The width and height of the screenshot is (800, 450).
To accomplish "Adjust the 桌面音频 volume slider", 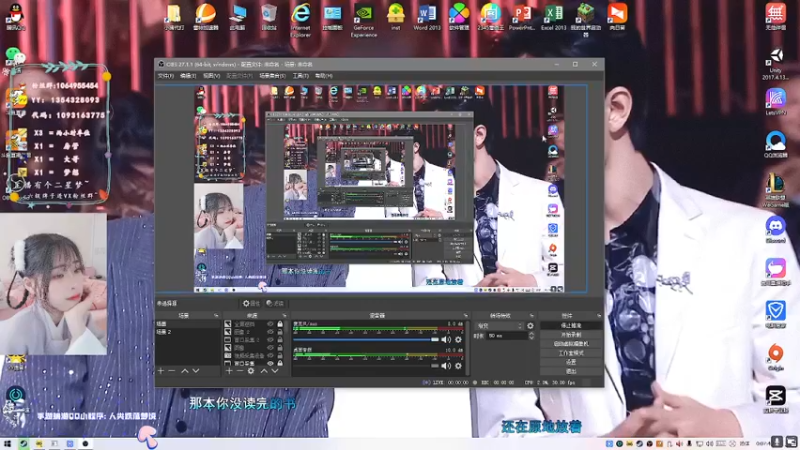I will (365, 366).
